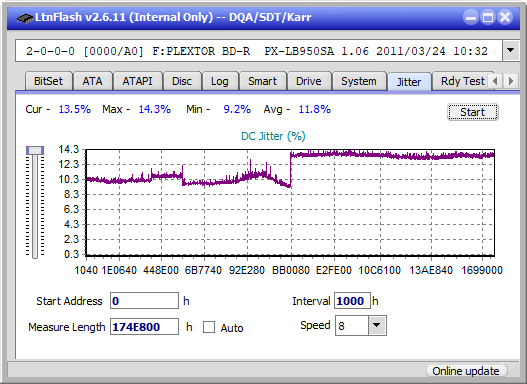527x384 pixels.
Task: Open the Rdy Test tab
Action: (462, 81)
